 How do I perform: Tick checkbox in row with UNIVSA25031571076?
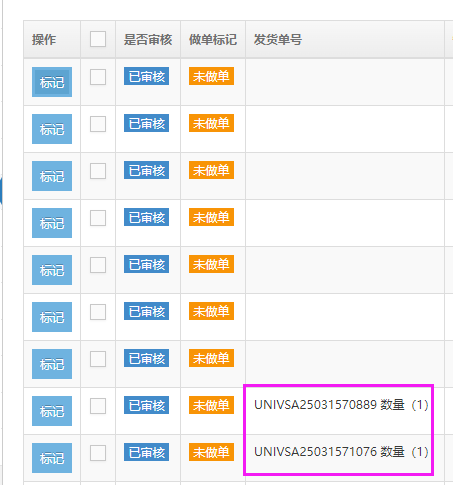pos(98,453)
